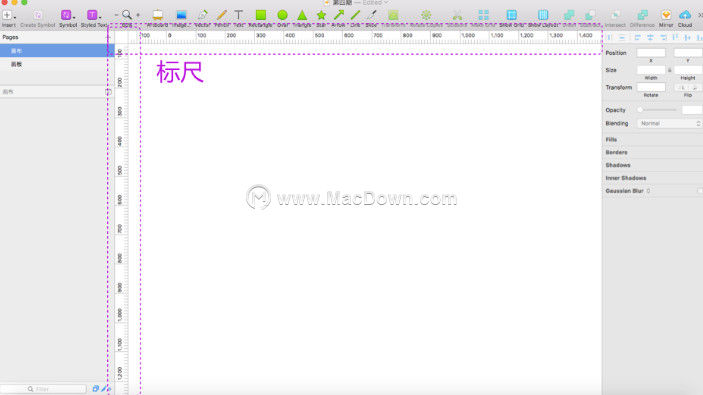703x395 pixels.
Task: Toggle Show Grid in toolbar
Action: click(x=512, y=15)
